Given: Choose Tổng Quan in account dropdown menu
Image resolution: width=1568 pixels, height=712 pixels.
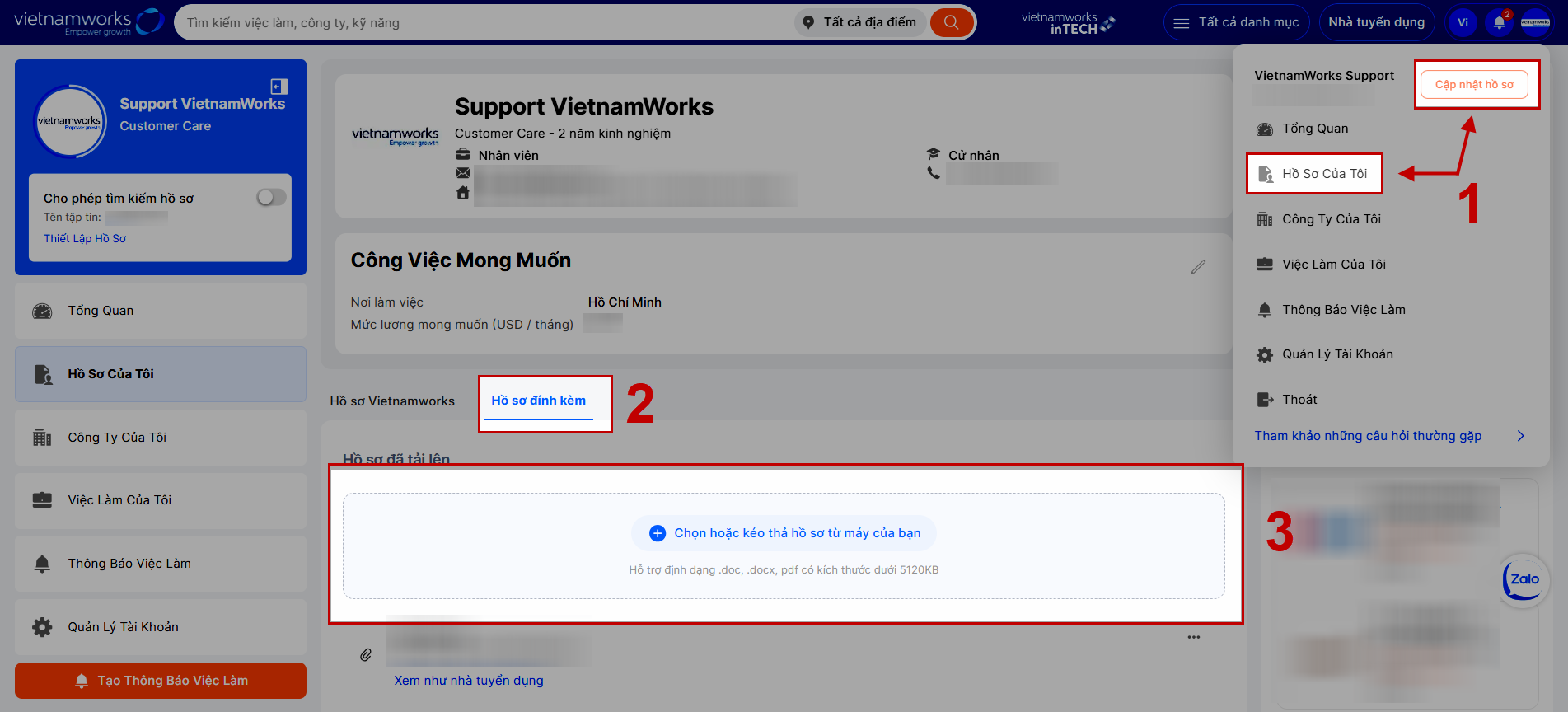Looking at the screenshot, I should click(1314, 129).
